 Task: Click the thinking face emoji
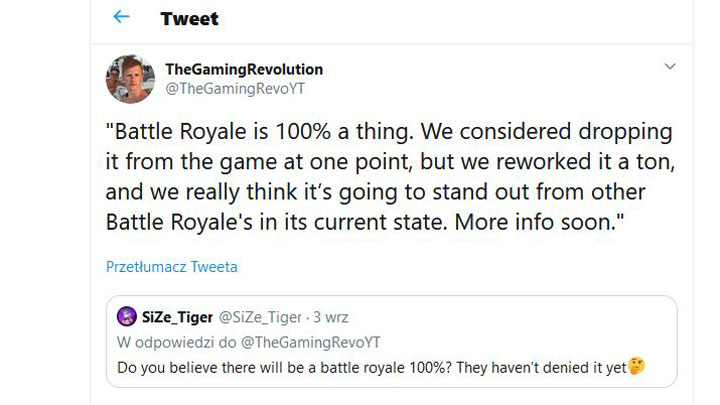636,367
